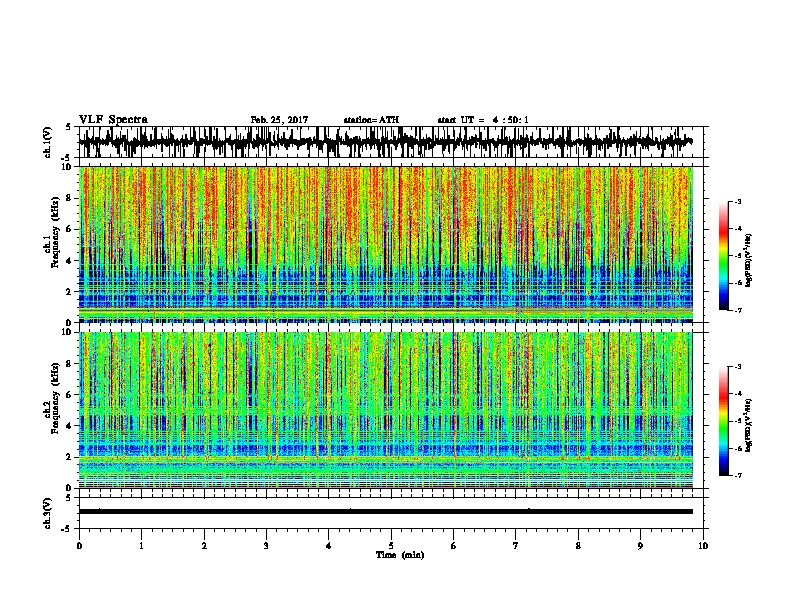Select the date label "Feb. 25, 2017"
The image size is (792, 612).
(279, 120)
